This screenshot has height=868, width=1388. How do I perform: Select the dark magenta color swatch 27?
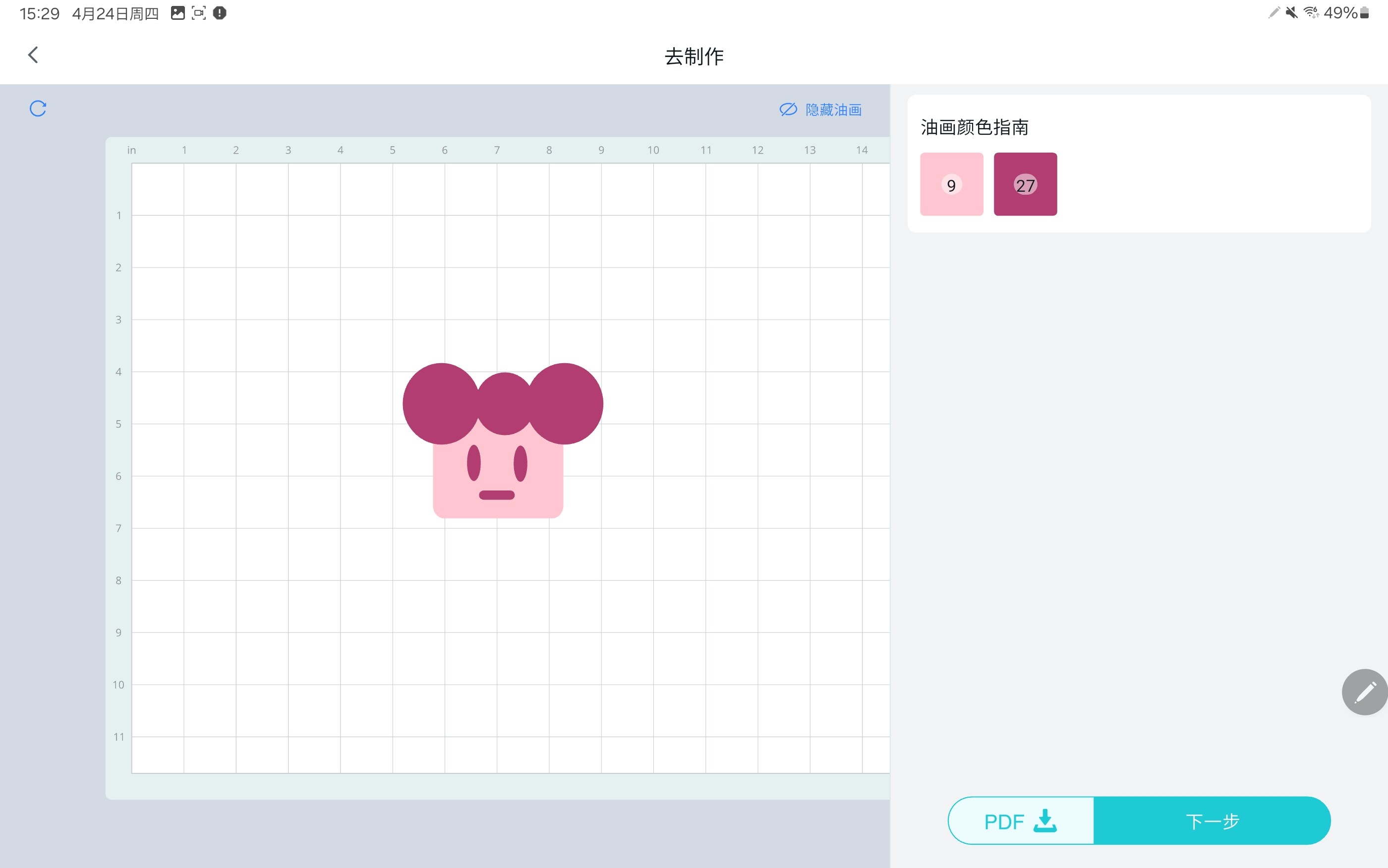(1025, 184)
